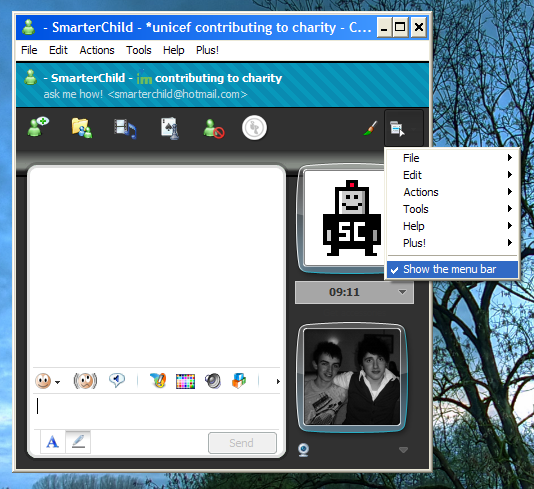Toggle Show the menu bar option
Viewport: 534px width, 489px height.
pos(452,270)
